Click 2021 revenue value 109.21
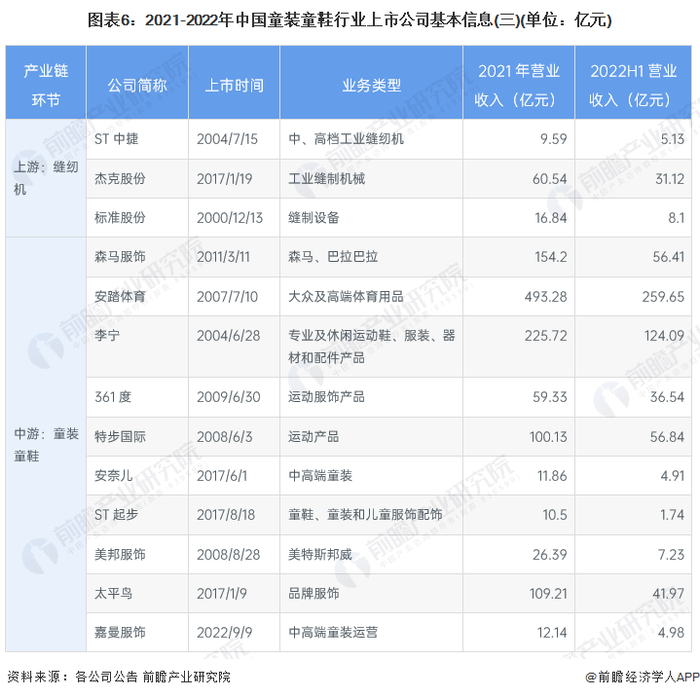 [x=548, y=593]
